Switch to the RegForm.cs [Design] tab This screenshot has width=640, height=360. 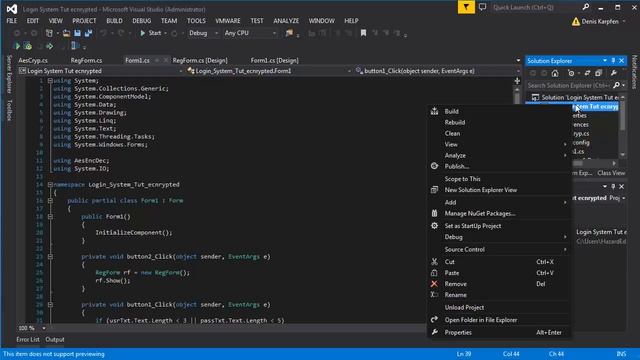pos(200,60)
